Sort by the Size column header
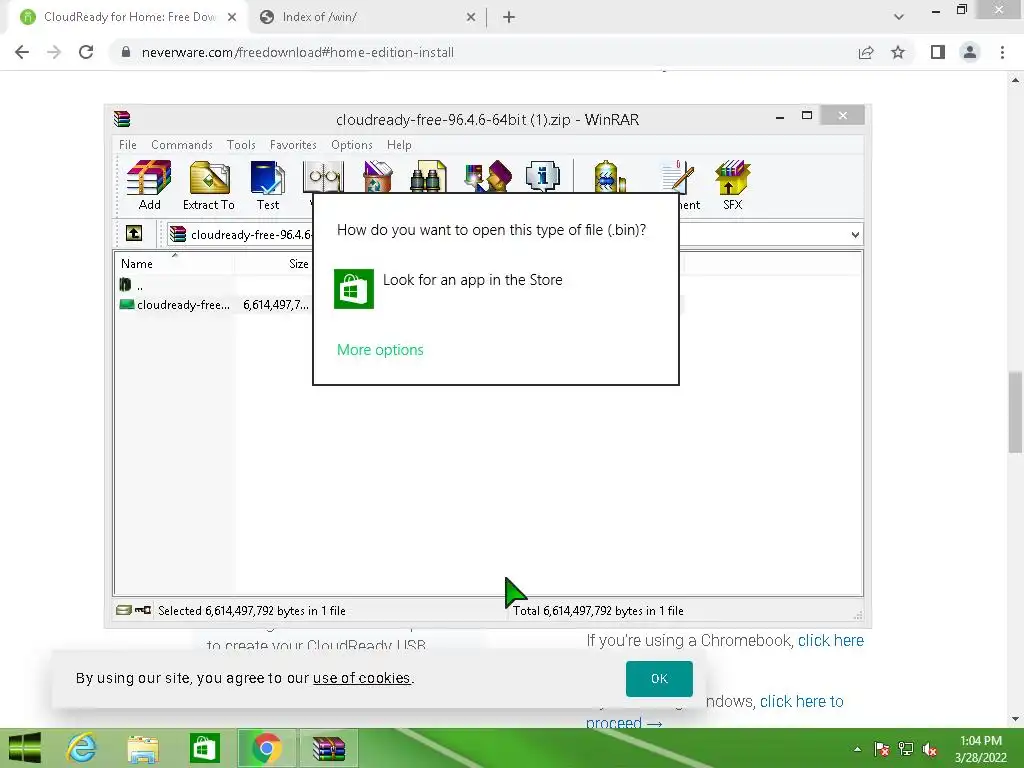The height and width of the screenshot is (768, 1024). pos(274,263)
